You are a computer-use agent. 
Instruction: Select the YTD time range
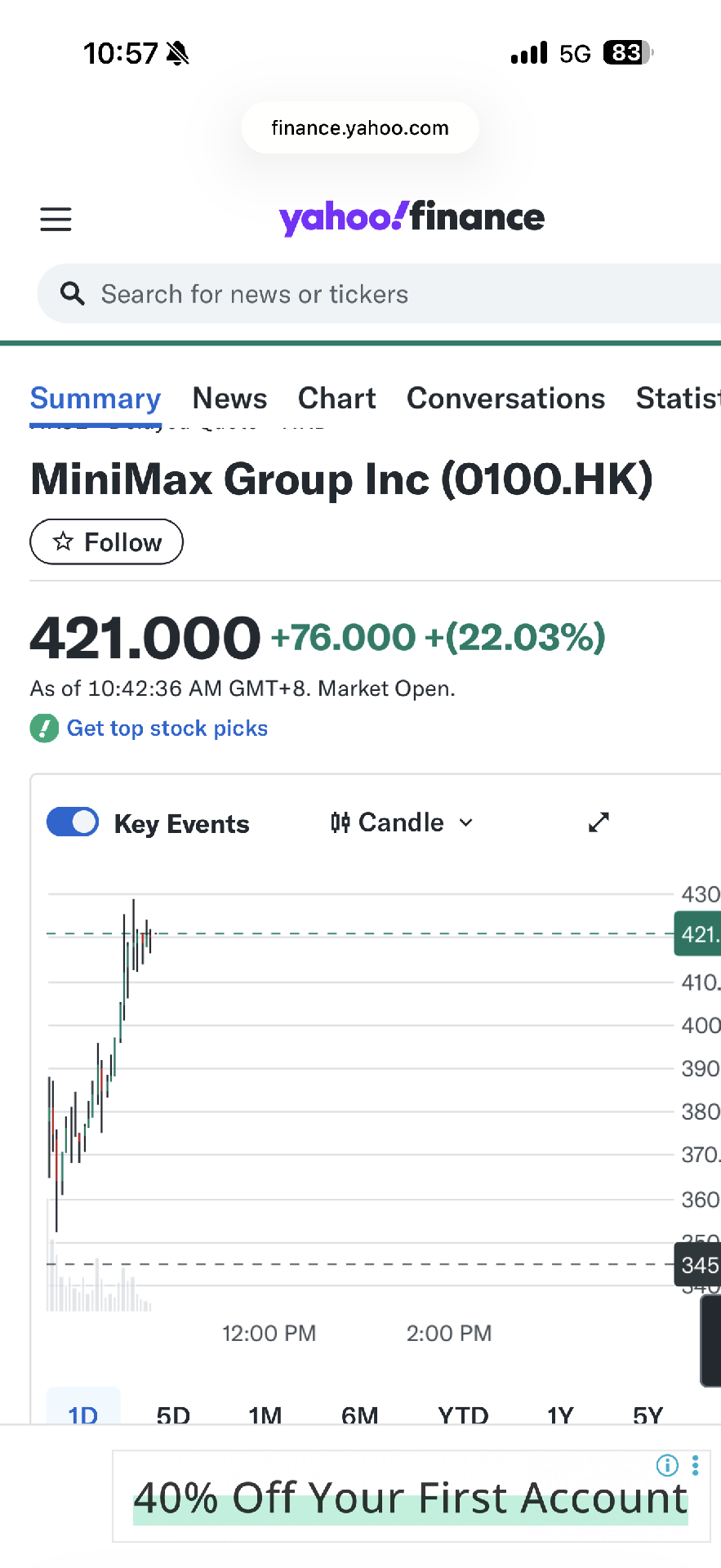(463, 1413)
